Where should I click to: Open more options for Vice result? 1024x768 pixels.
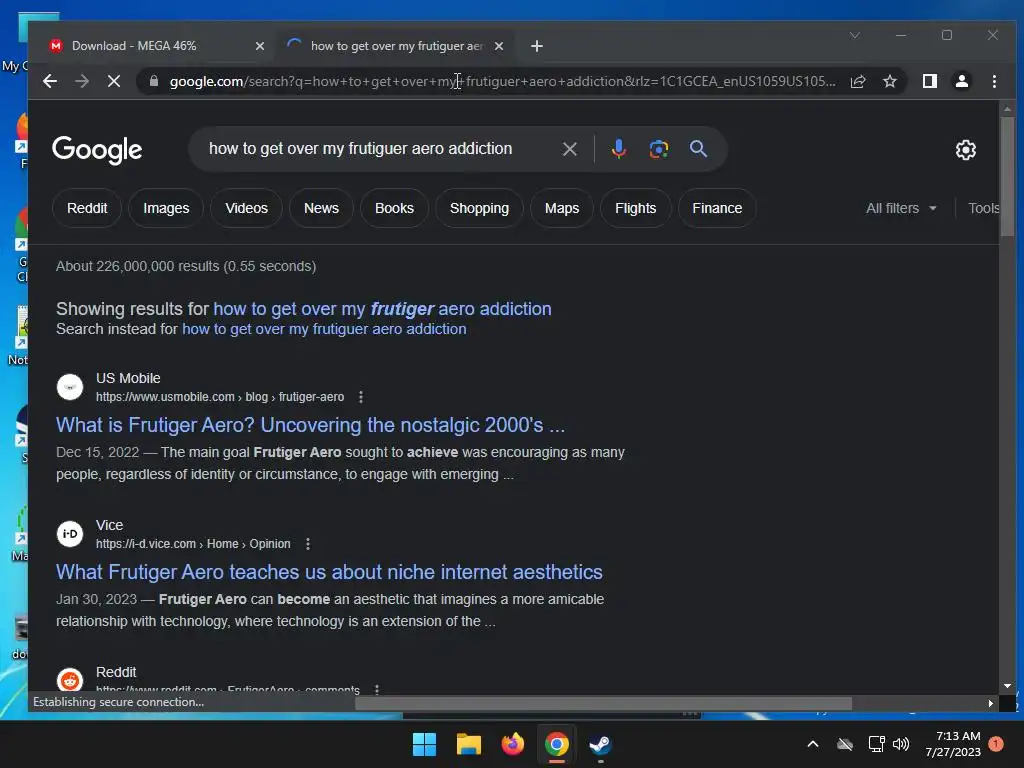(308, 543)
